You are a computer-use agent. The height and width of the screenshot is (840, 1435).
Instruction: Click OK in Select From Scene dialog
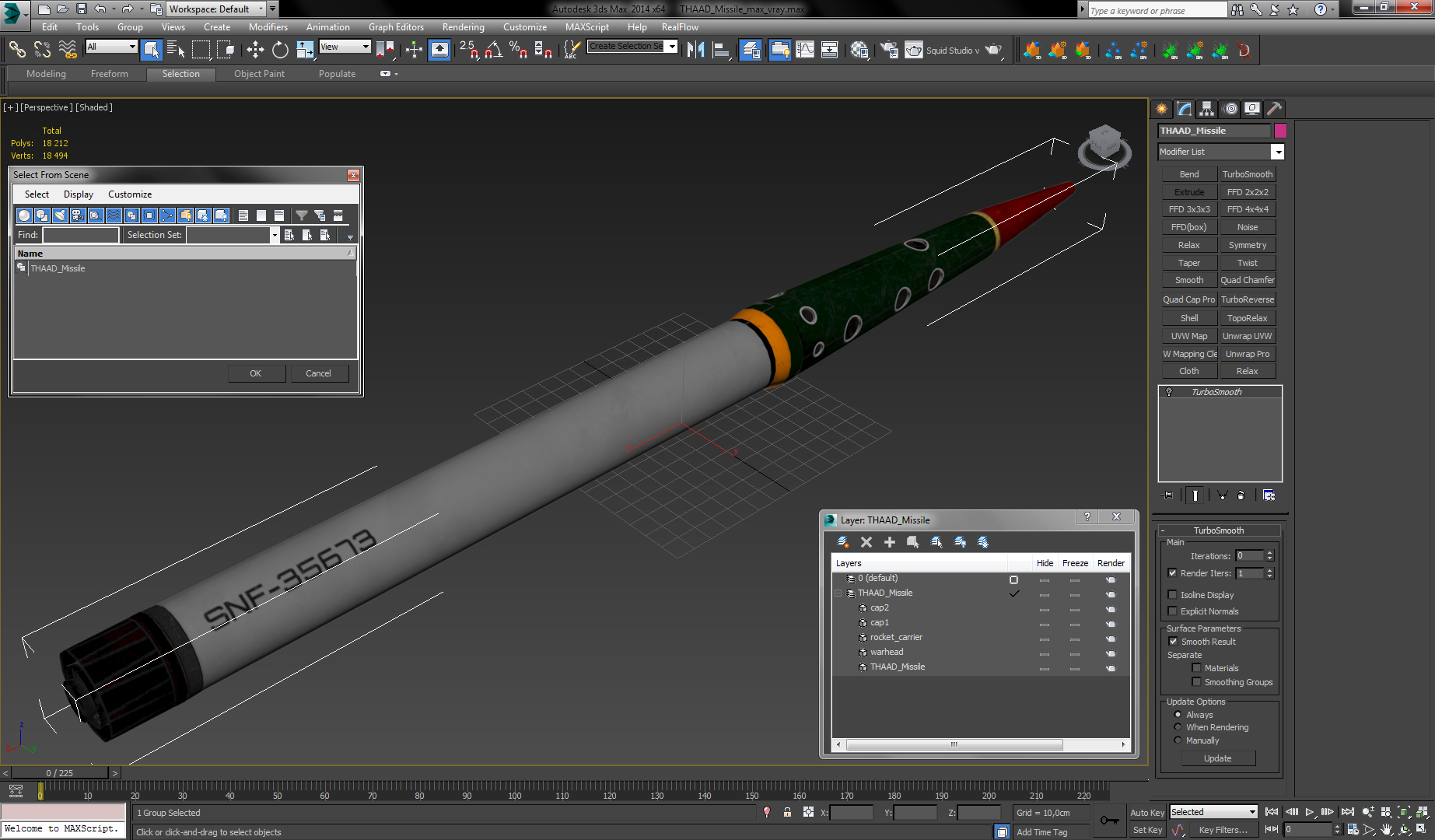[256, 373]
